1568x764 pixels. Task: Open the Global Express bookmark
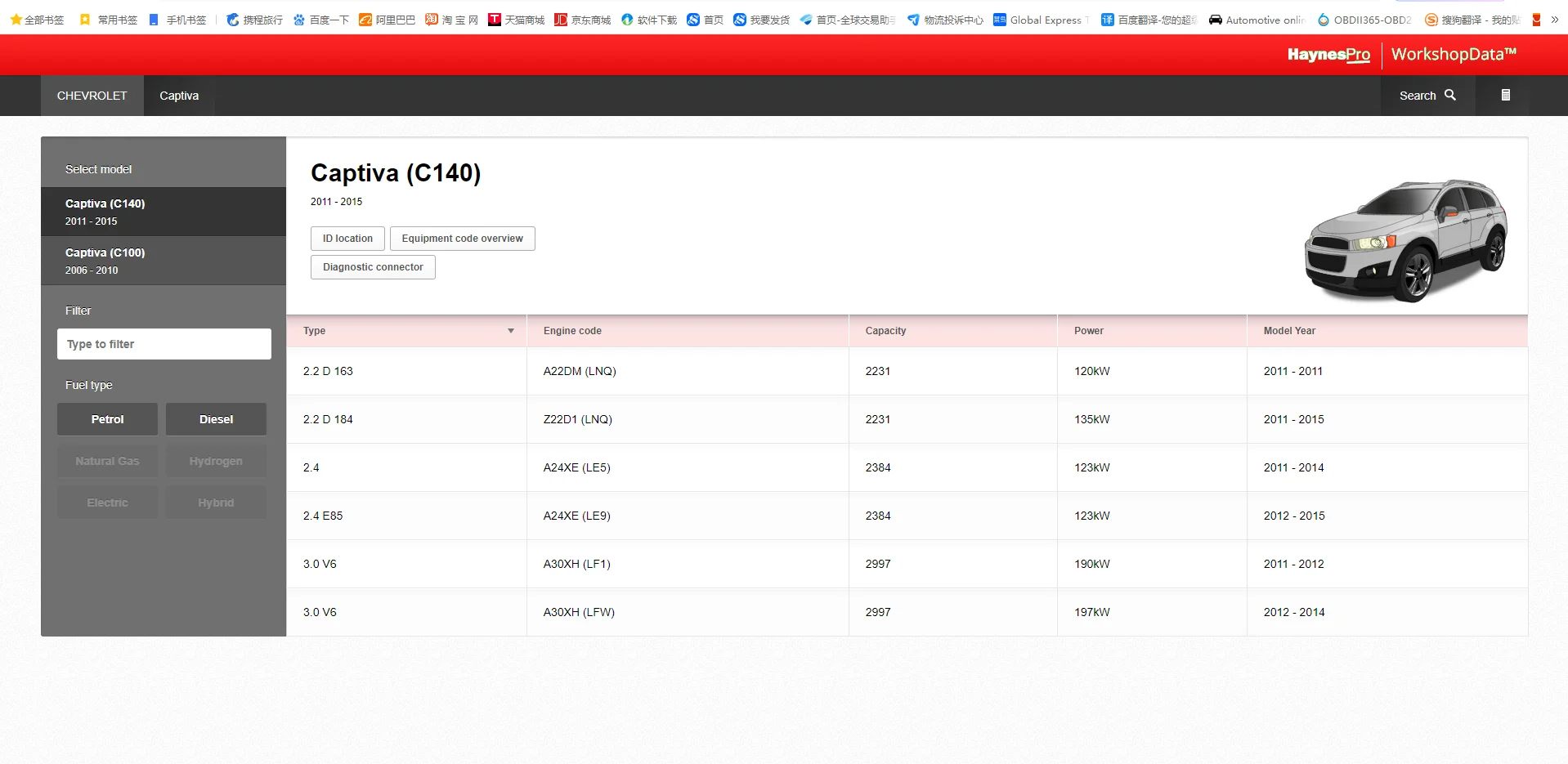click(1042, 20)
